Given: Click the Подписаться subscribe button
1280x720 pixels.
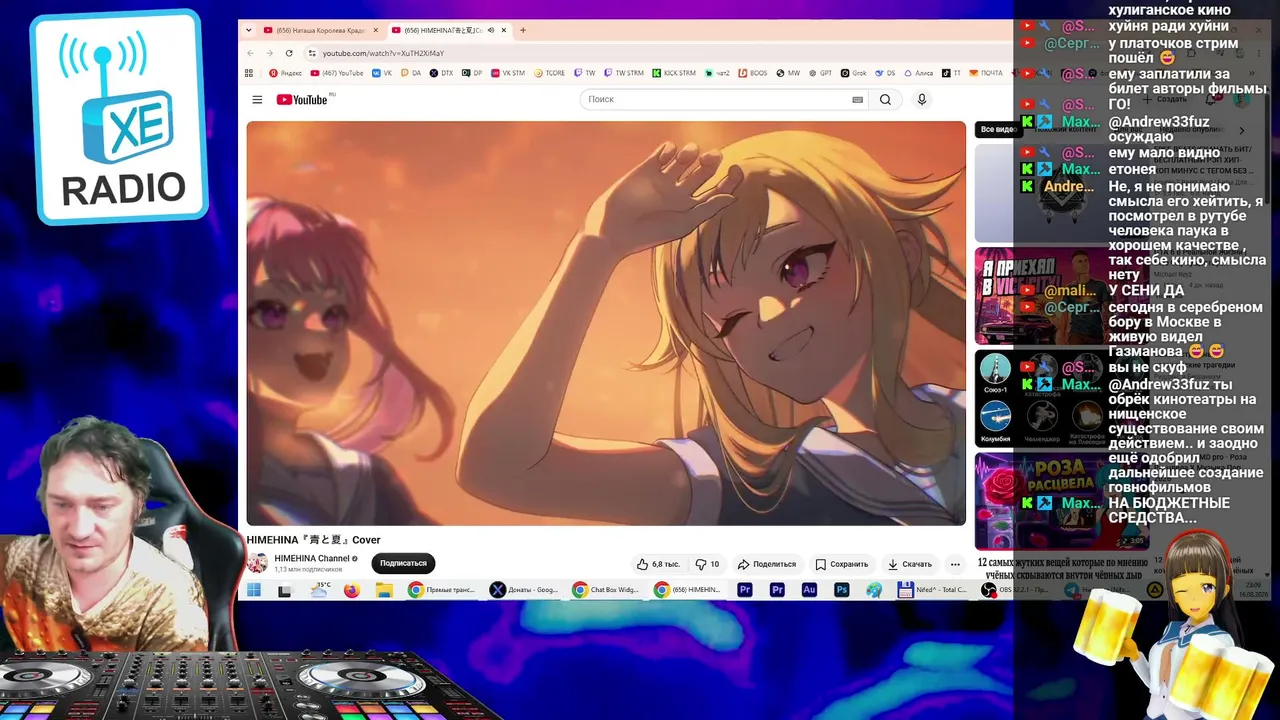Looking at the screenshot, I should 403,563.
